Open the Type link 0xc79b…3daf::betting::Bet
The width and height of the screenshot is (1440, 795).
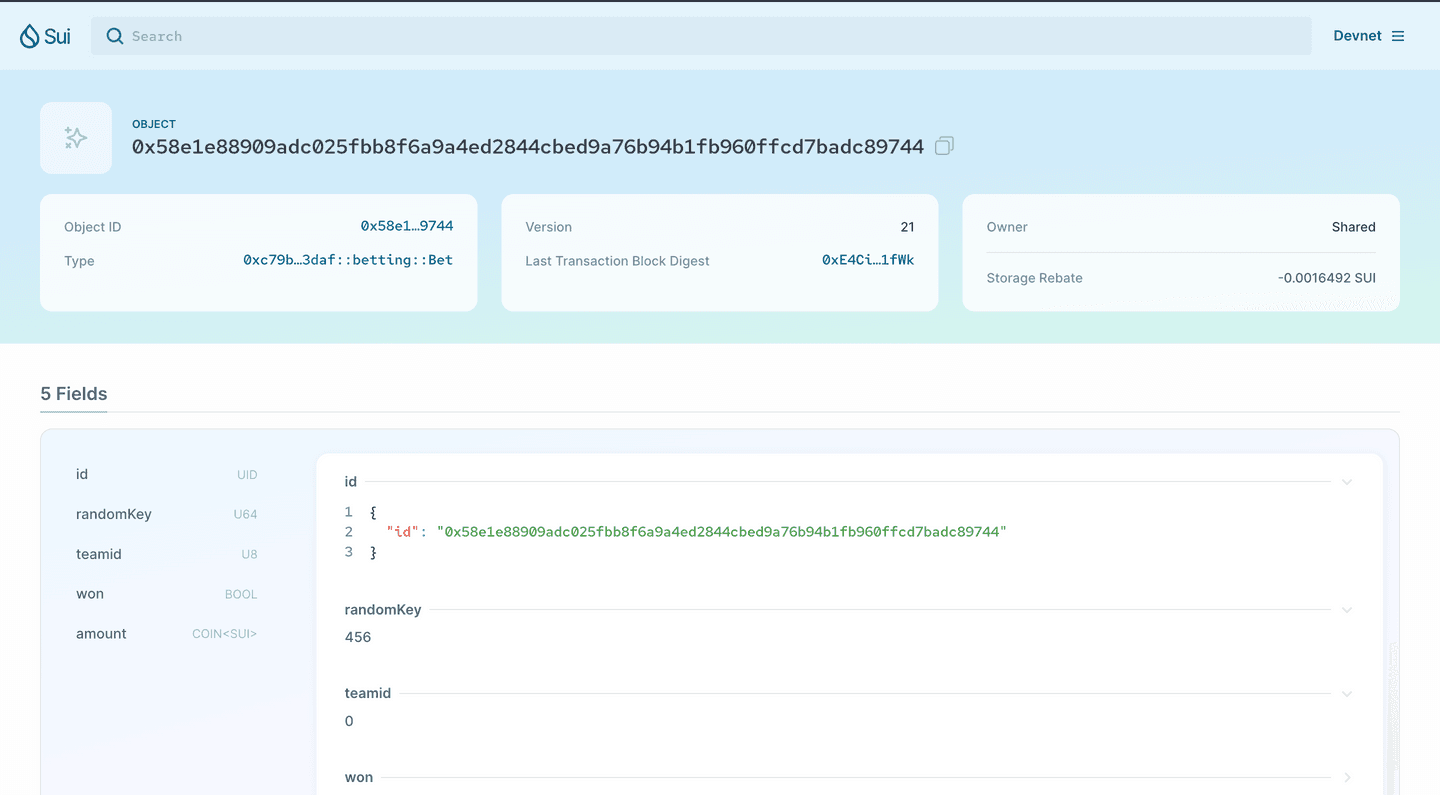coord(348,260)
